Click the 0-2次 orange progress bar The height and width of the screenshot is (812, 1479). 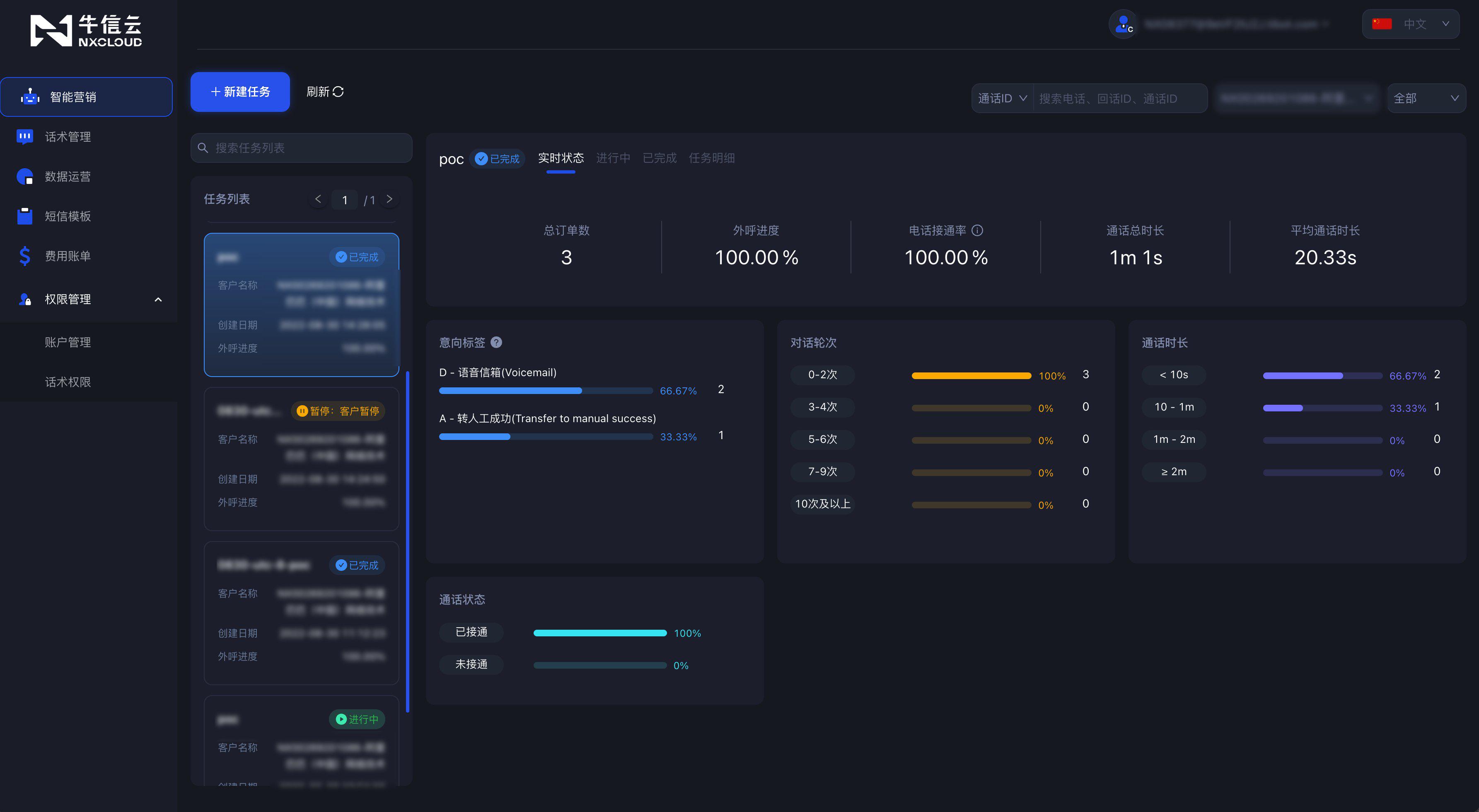coord(972,376)
